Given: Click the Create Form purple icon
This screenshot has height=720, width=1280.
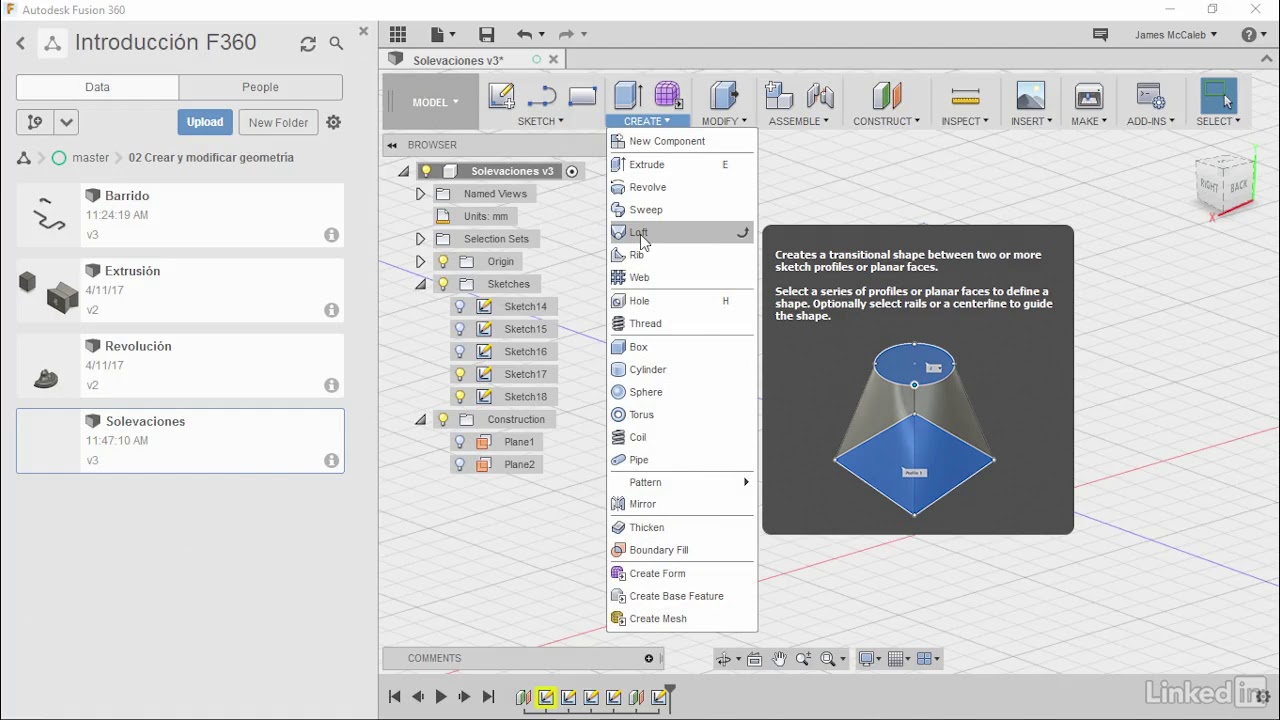Looking at the screenshot, I should 667,96.
